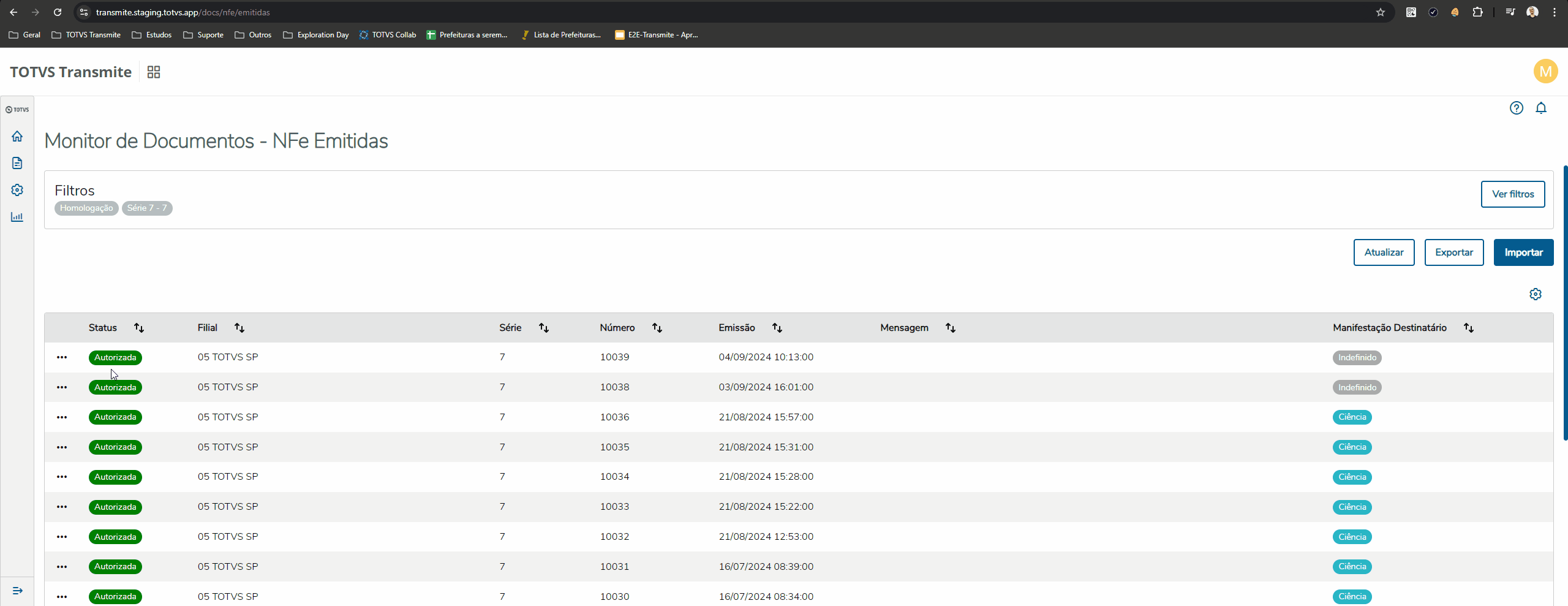Sort table by Mensagem column
The image size is (1568, 606).
click(951, 328)
